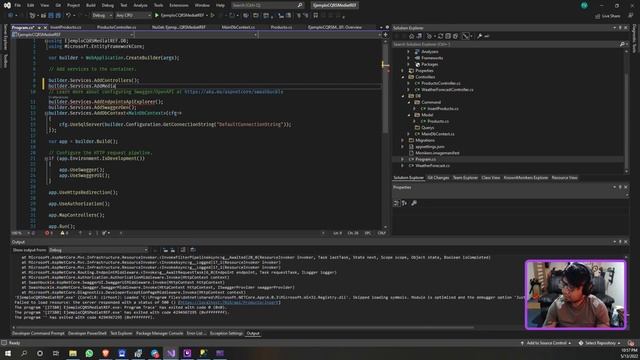Switch to the Package Manager Console tab
Viewport: 640px width, 360px height.
(x=159, y=333)
